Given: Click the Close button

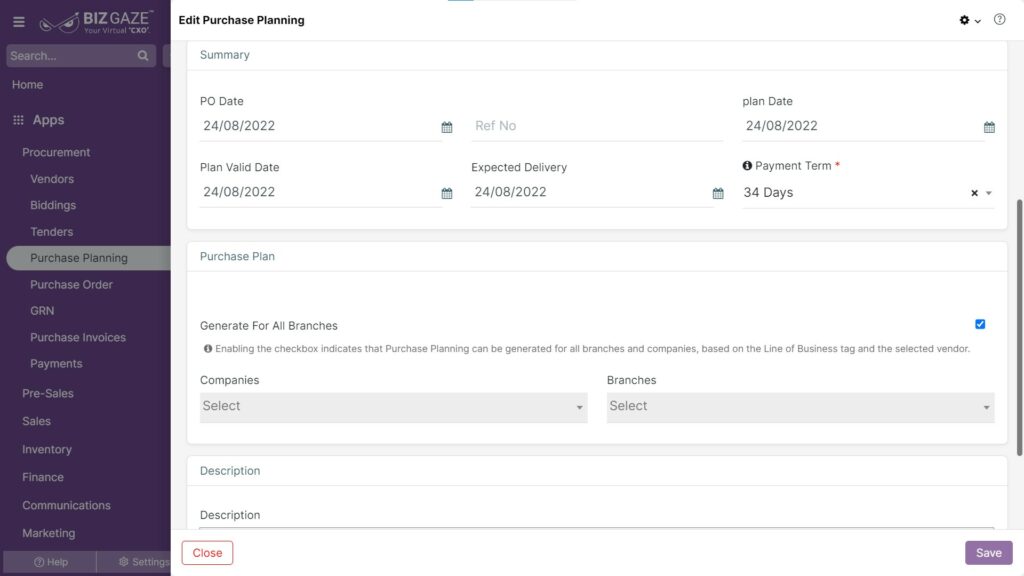Looking at the screenshot, I should pos(207,552).
